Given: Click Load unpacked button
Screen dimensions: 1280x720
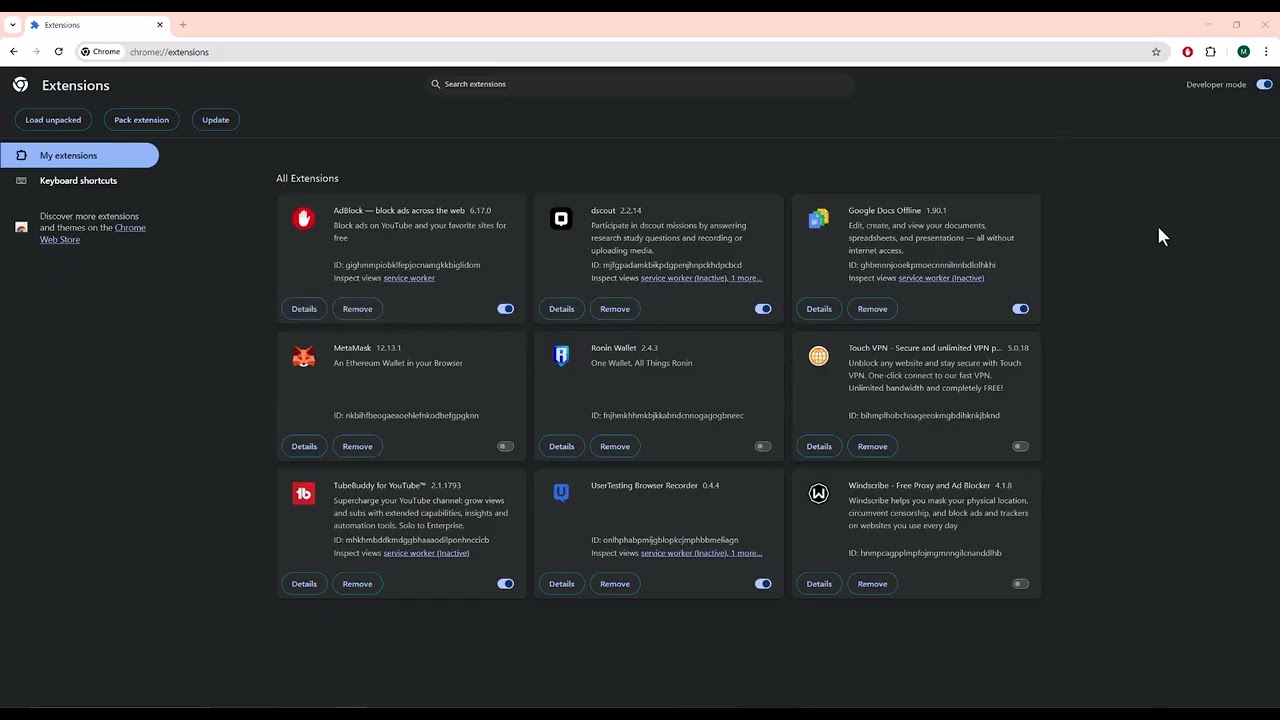Looking at the screenshot, I should 53,120.
